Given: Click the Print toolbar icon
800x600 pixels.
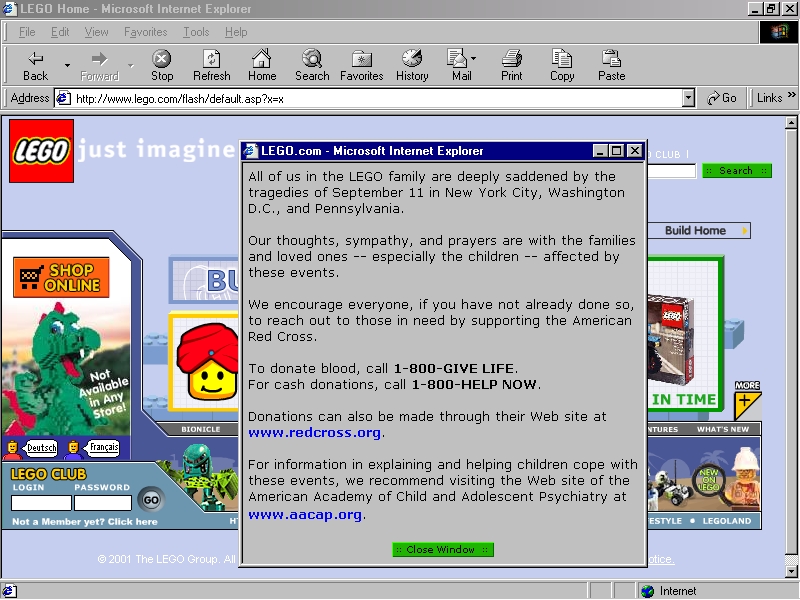Looking at the screenshot, I should (x=511, y=65).
